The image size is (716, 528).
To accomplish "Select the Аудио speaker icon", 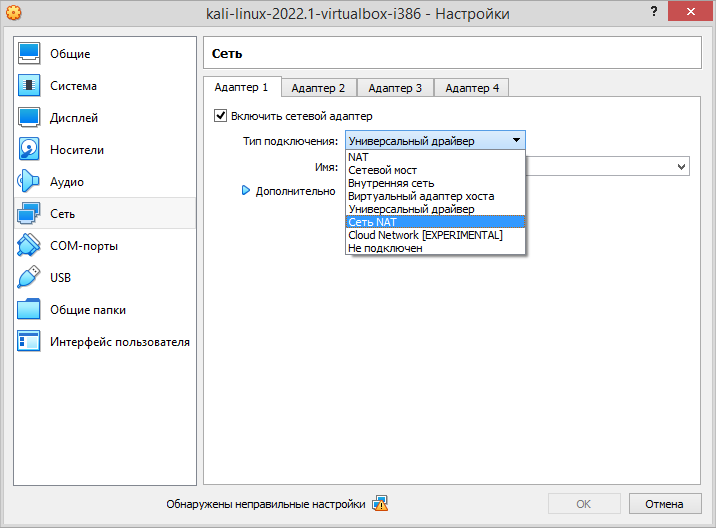I will pos(28,181).
